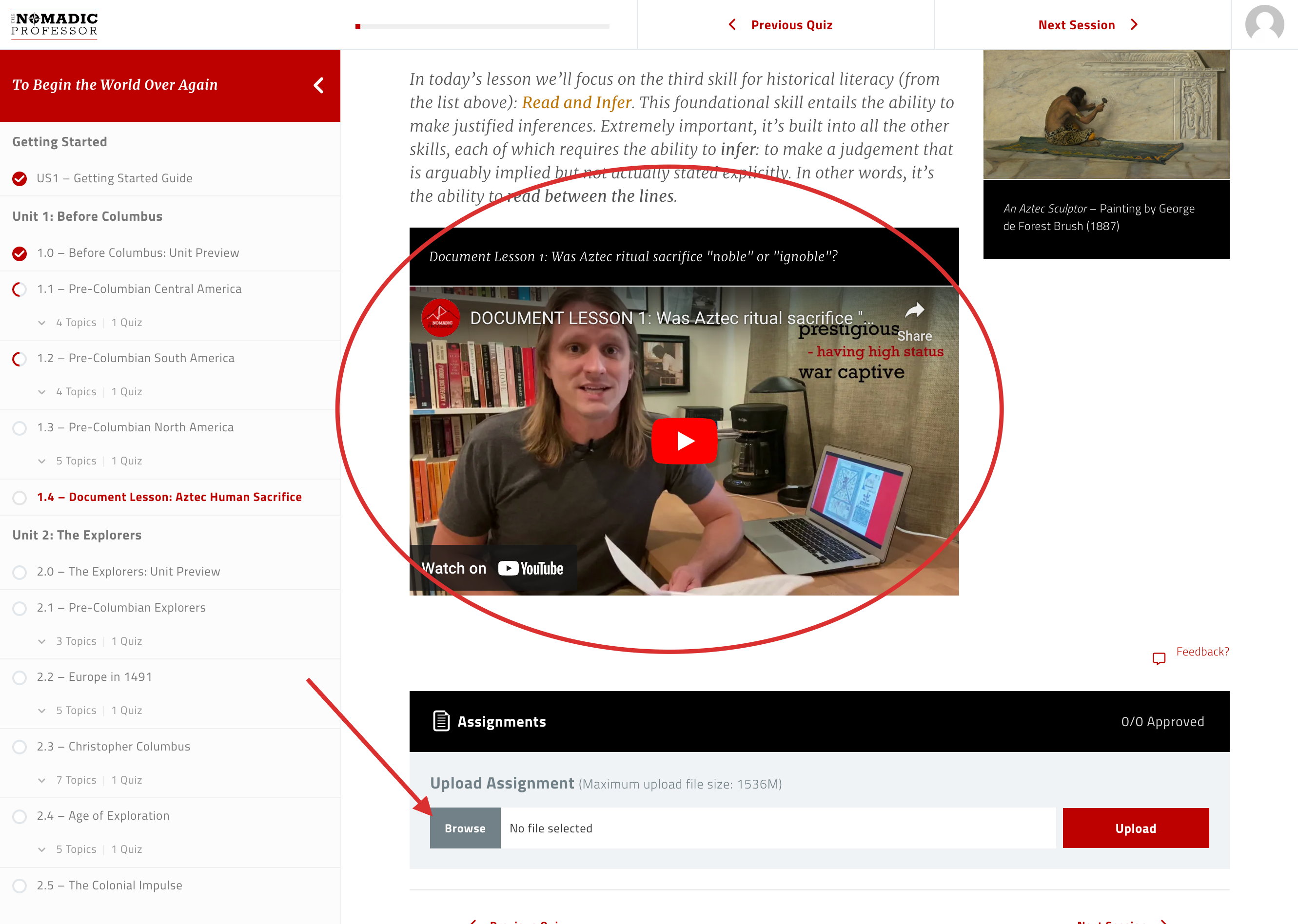Play the Document Lesson 1 YouTube video
The height and width of the screenshot is (924, 1298).
684,441
